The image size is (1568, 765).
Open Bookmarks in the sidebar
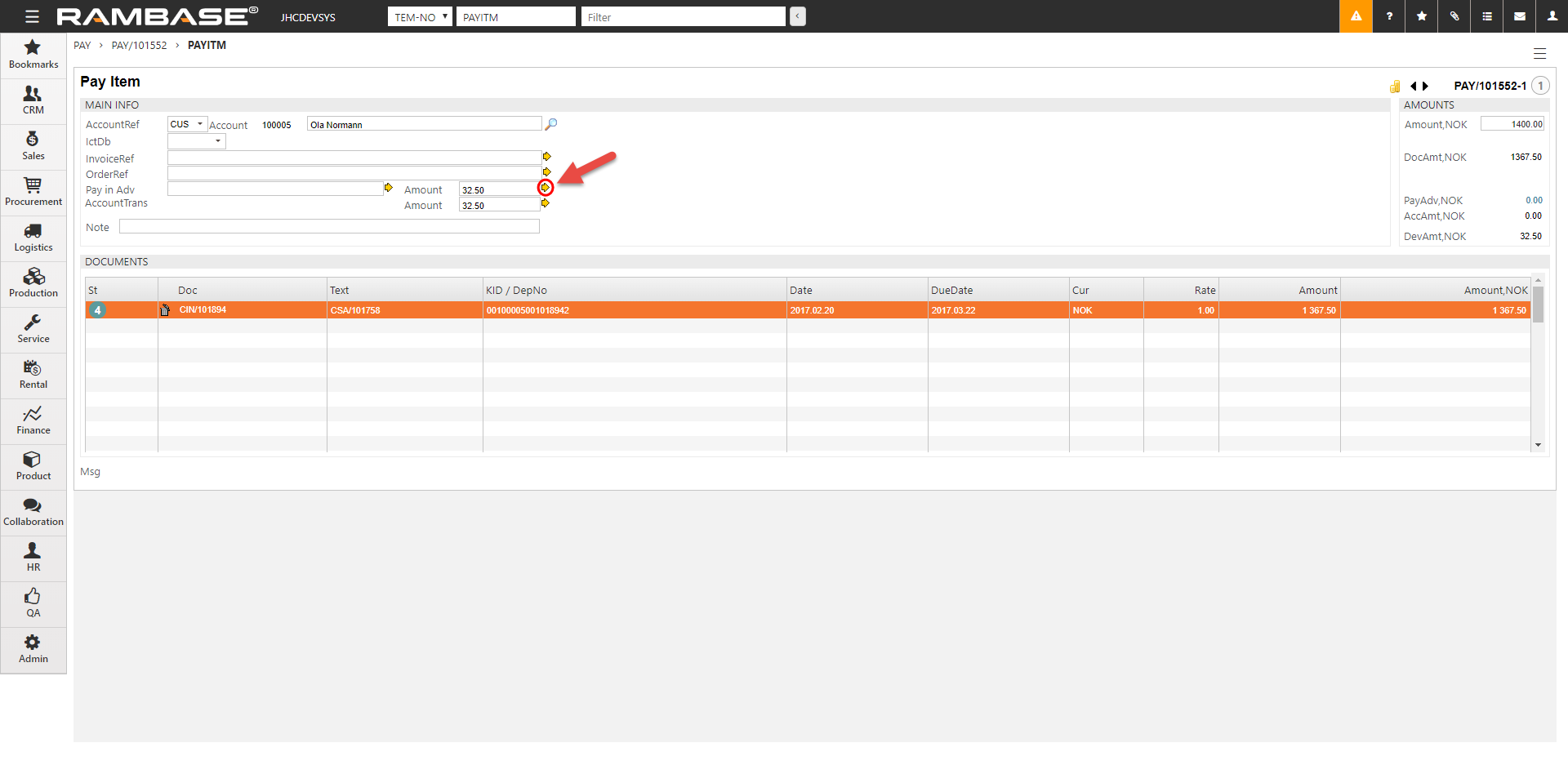tap(33, 55)
